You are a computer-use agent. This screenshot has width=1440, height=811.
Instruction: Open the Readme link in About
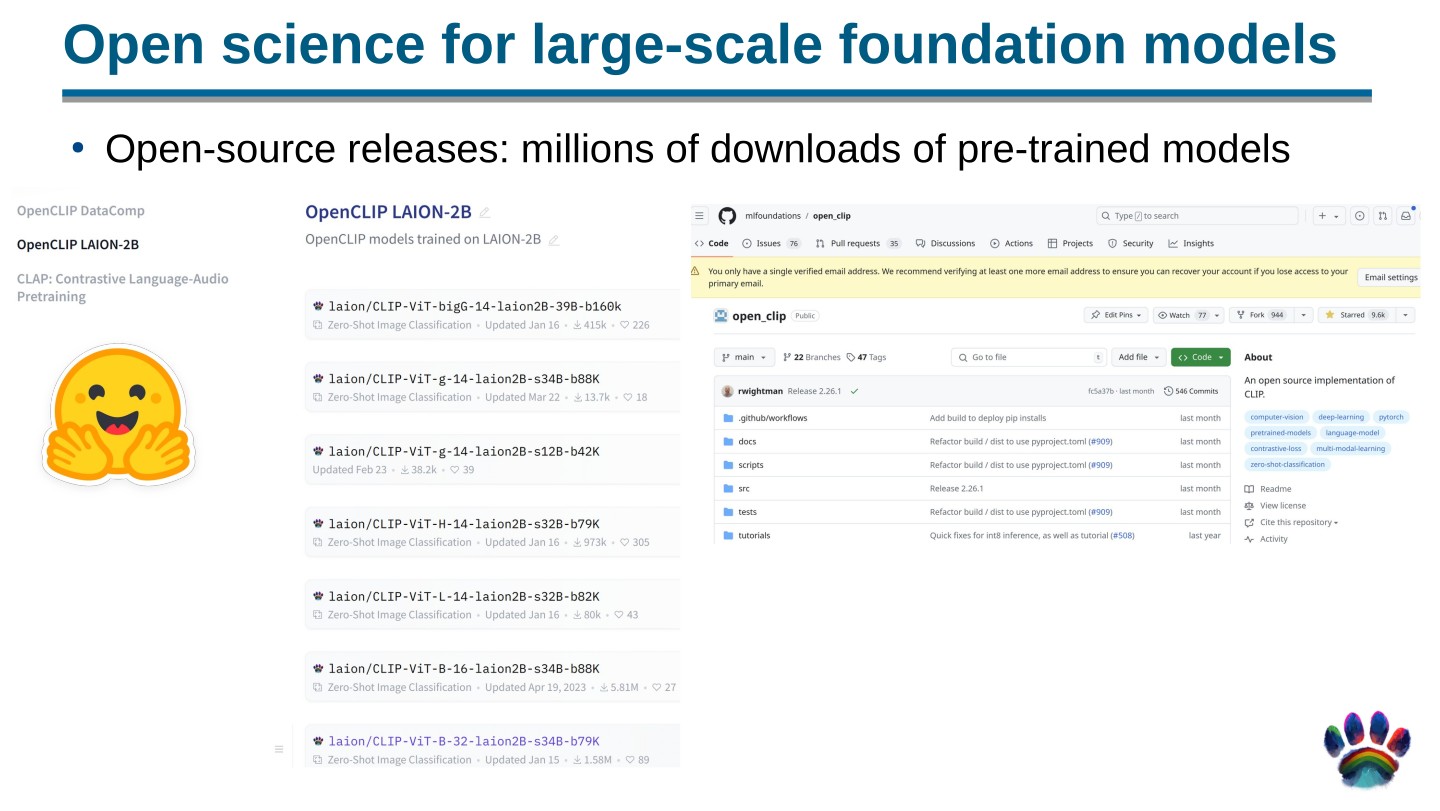[x=1268, y=489]
